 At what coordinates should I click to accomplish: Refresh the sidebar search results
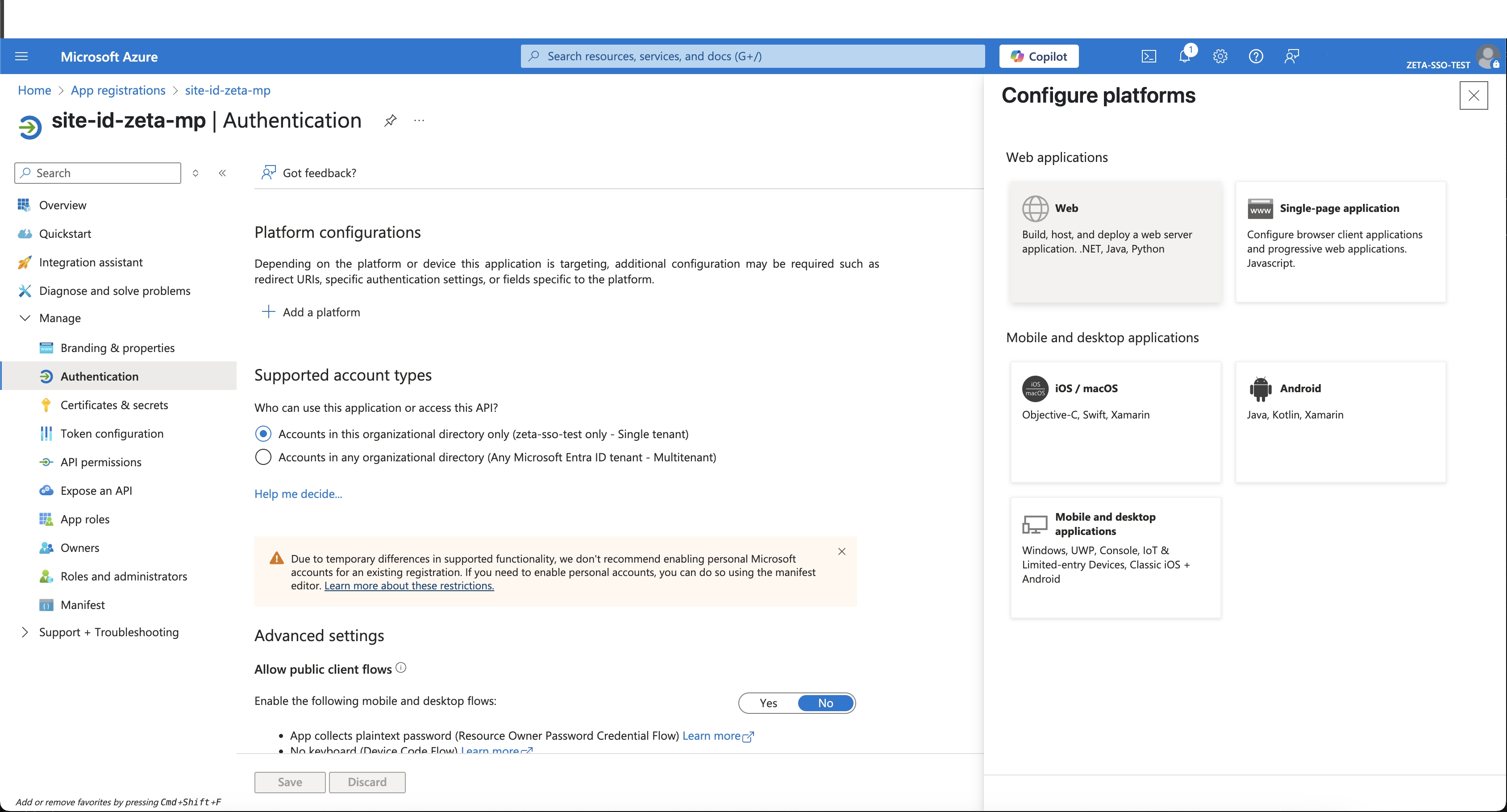click(x=196, y=173)
